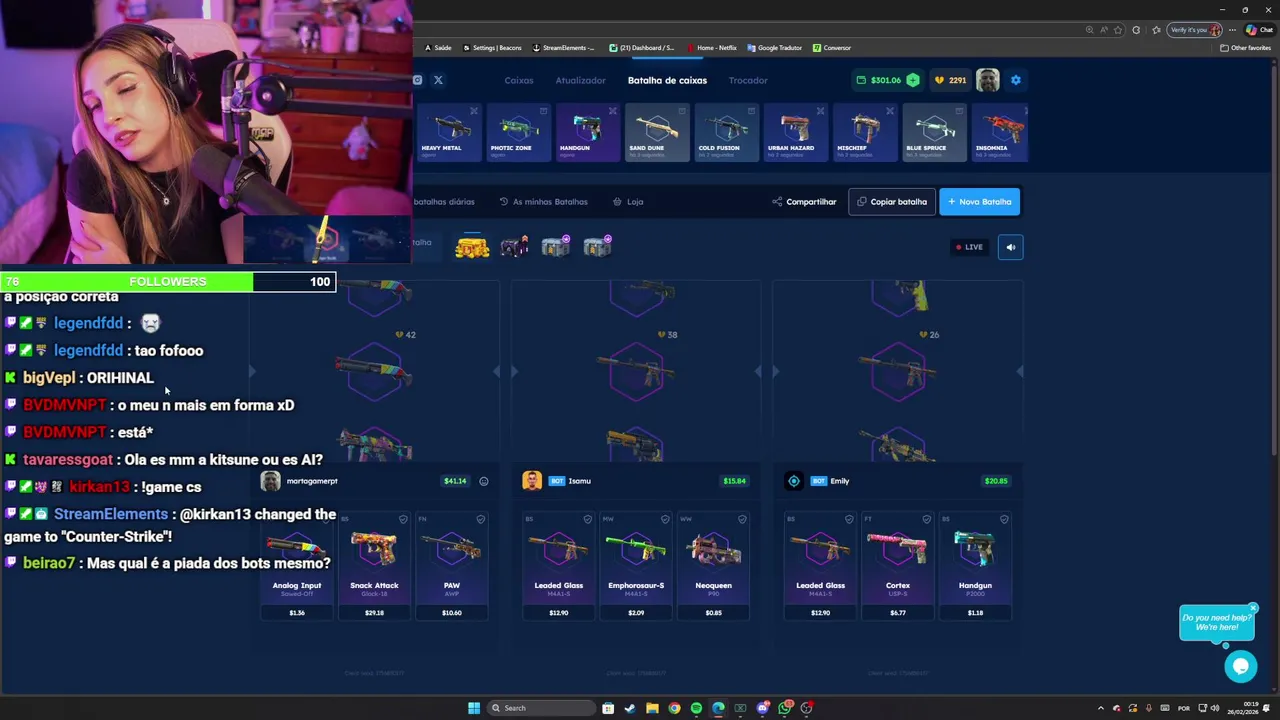The image size is (1280, 720).
Task: Click taskbar Search box
Action: click(540, 708)
